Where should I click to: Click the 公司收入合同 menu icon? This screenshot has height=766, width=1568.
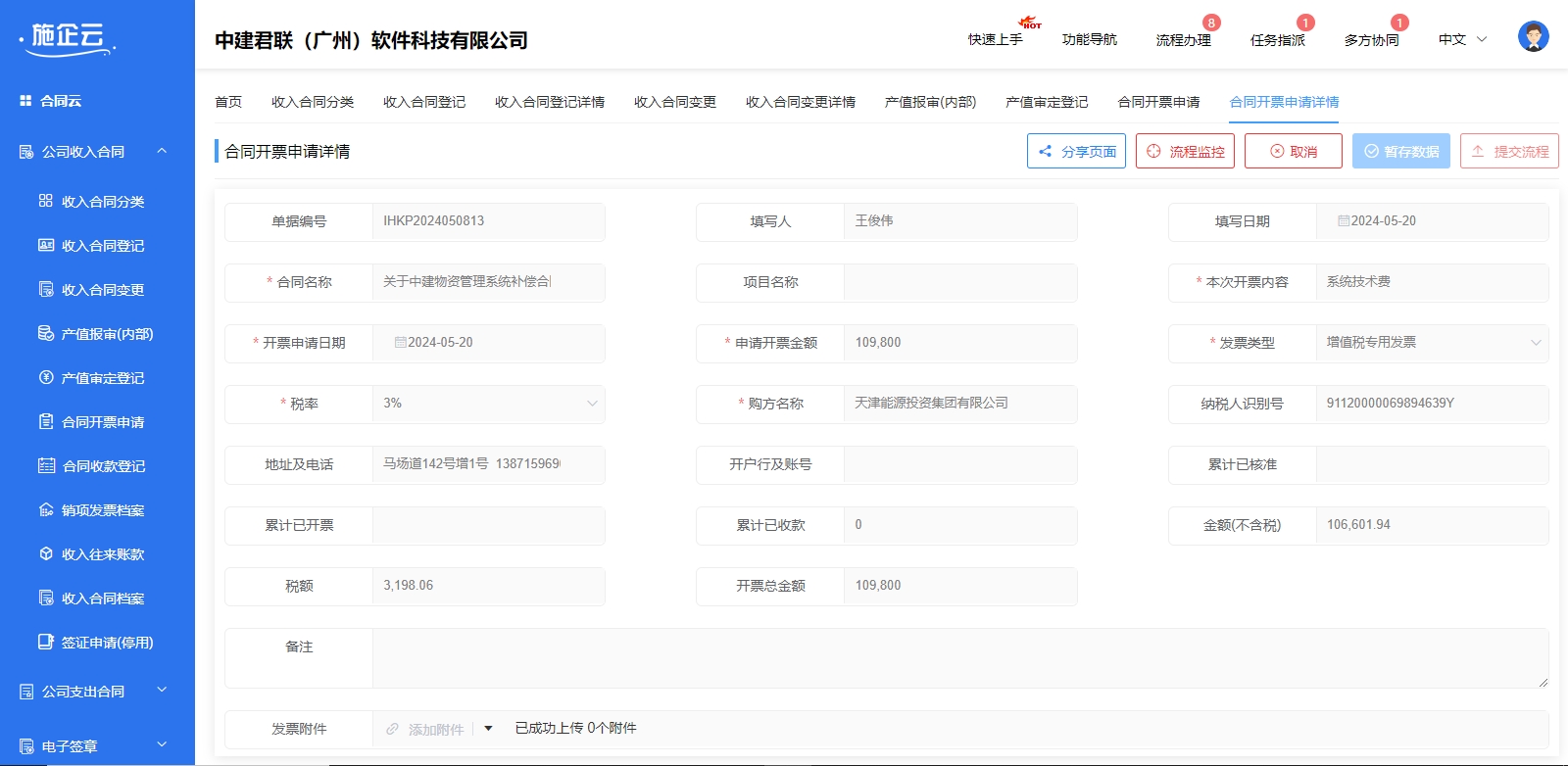tap(26, 152)
